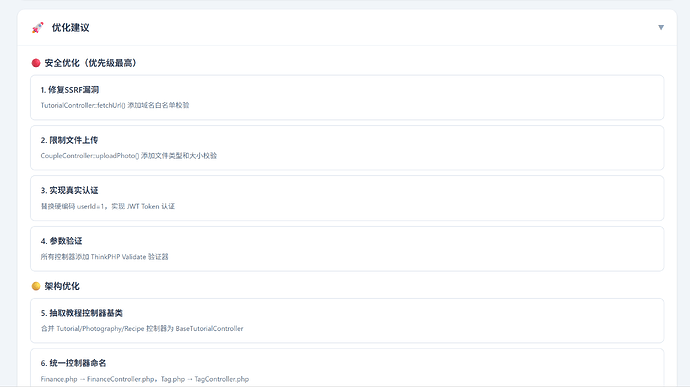The image size is (690, 387).
Task: Click the red circle beside 安全优化
Action: pos(36,63)
